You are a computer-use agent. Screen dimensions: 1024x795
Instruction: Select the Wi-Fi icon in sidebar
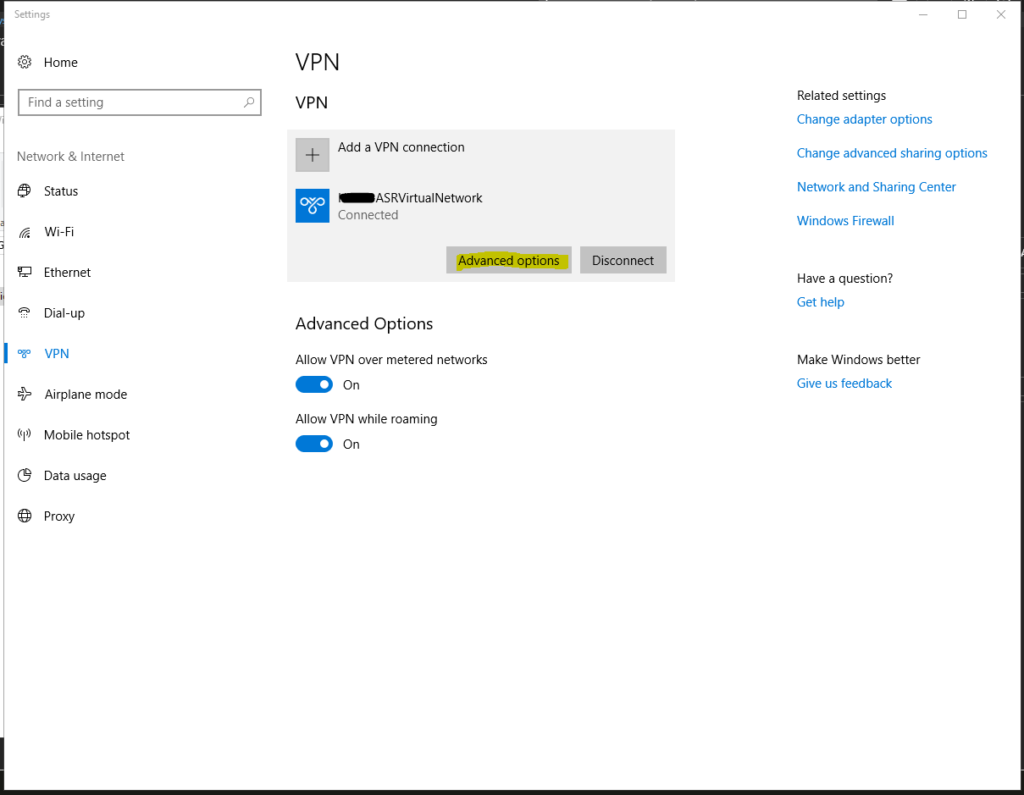[25, 232]
